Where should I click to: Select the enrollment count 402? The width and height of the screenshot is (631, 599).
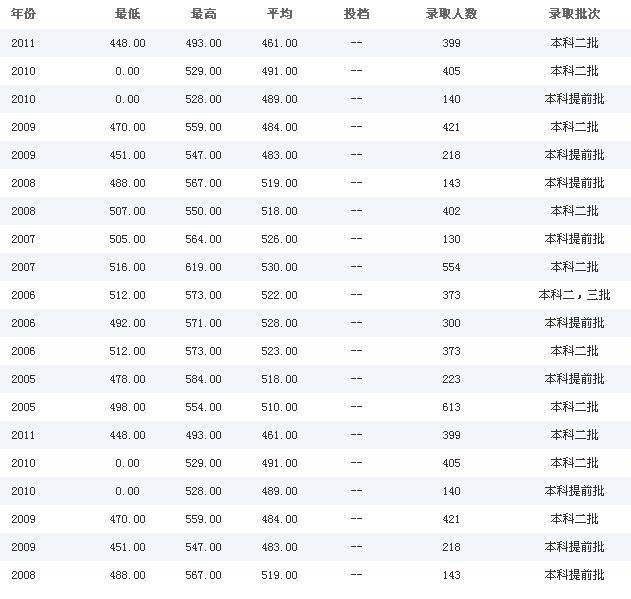tap(451, 211)
